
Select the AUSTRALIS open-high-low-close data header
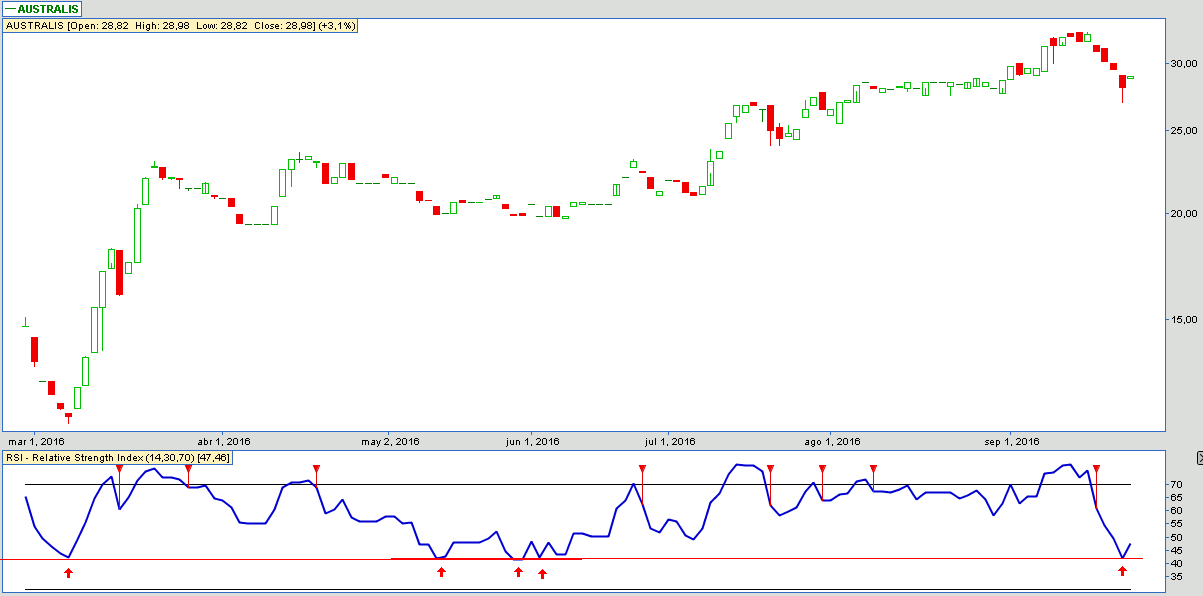182,25
